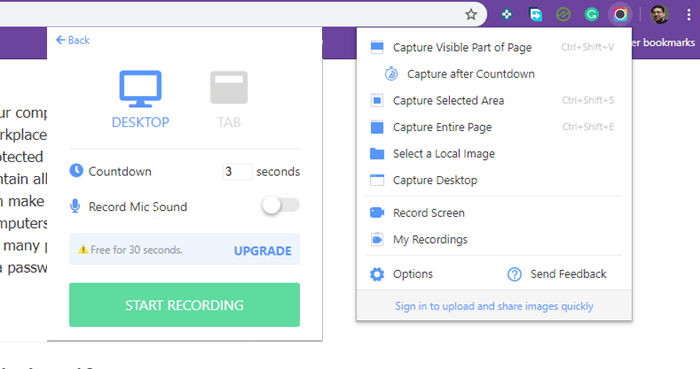
Task: Click the Awesome Screenshot extension icon
Action: click(x=620, y=15)
